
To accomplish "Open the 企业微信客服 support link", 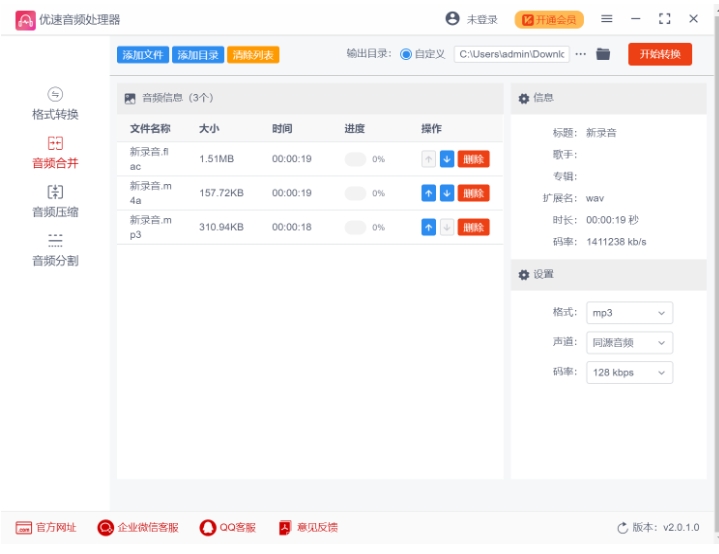I will pos(138,527).
